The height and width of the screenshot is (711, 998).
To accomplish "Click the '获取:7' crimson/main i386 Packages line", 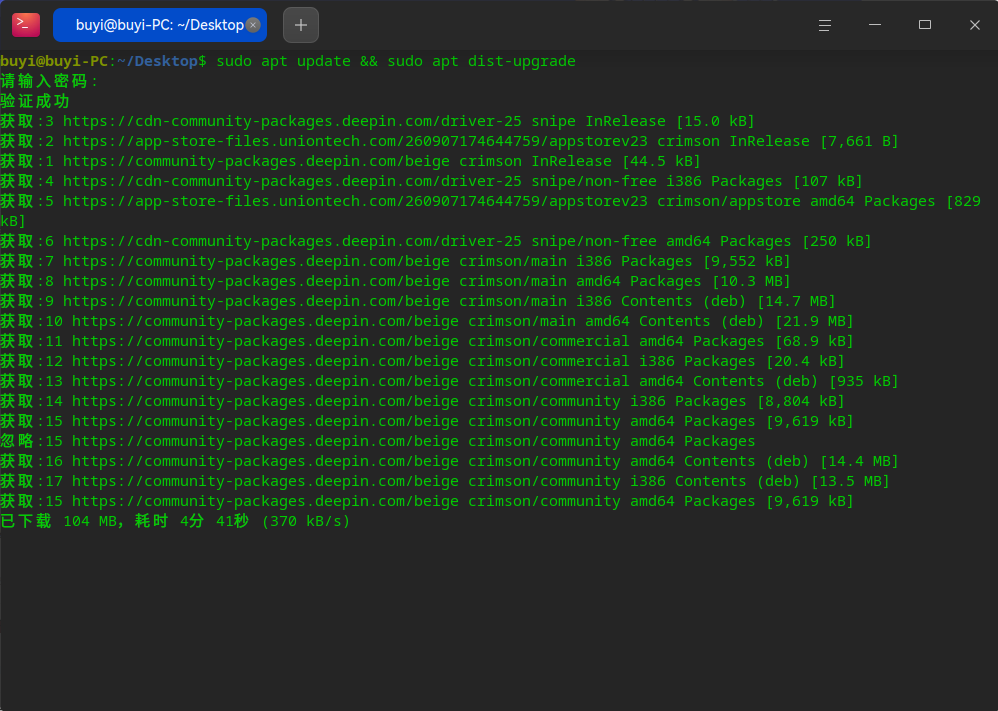I will tap(395, 261).
